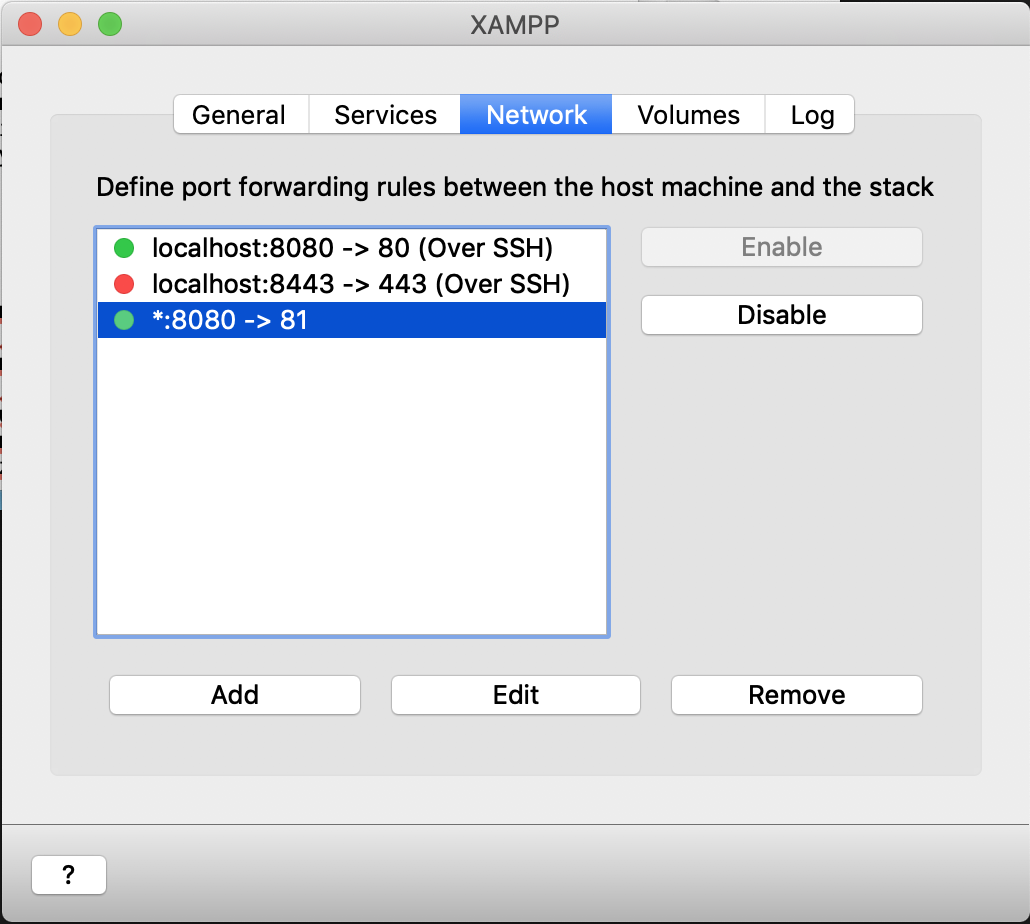Add a new port forwarding rule

tap(235, 695)
